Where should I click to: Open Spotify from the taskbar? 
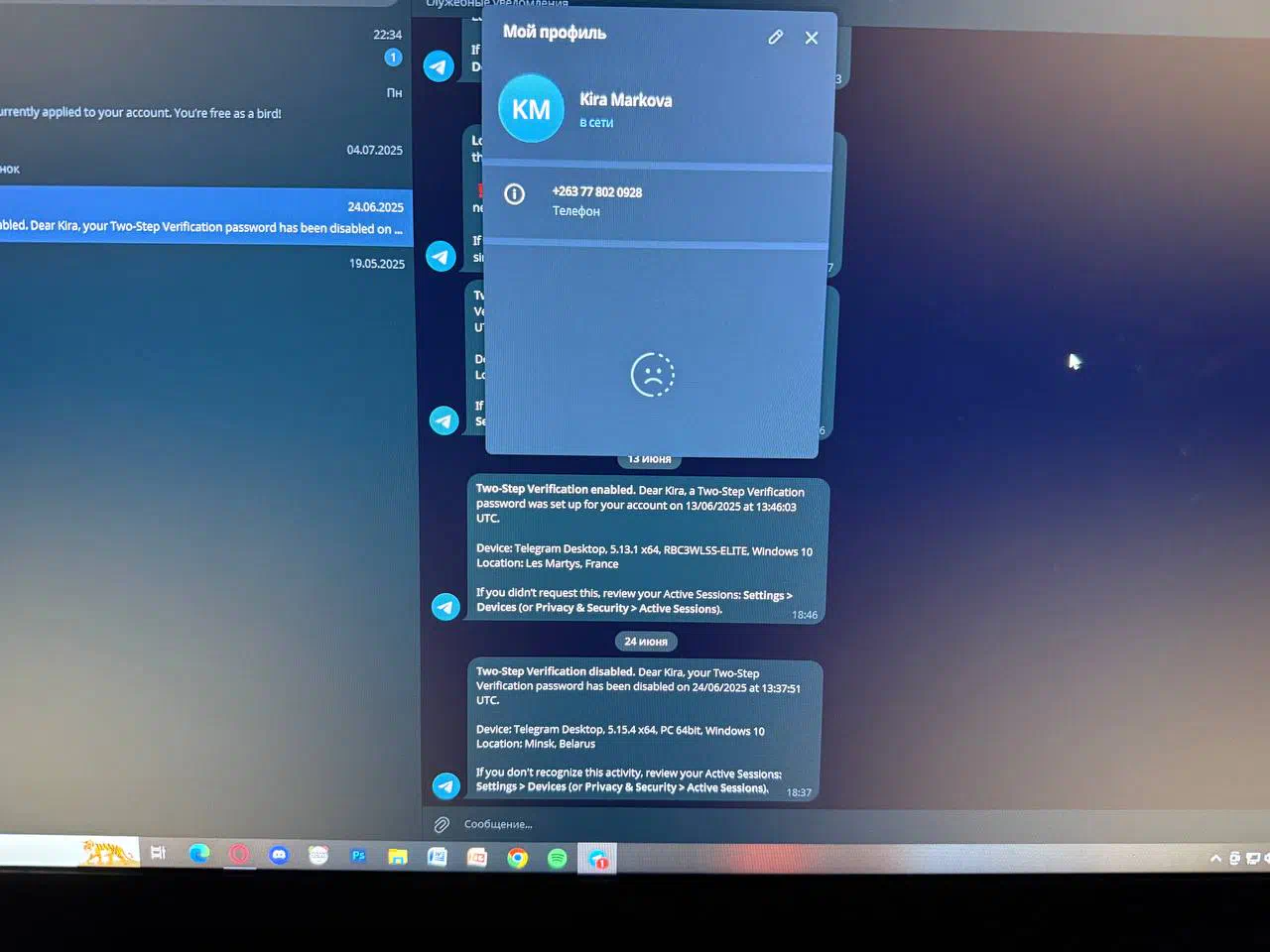558,859
